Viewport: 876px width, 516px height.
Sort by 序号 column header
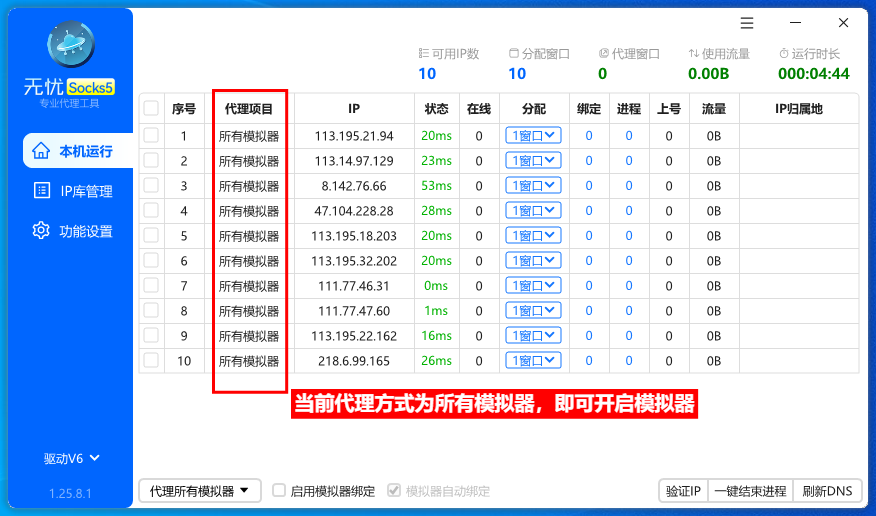(184, 109)
